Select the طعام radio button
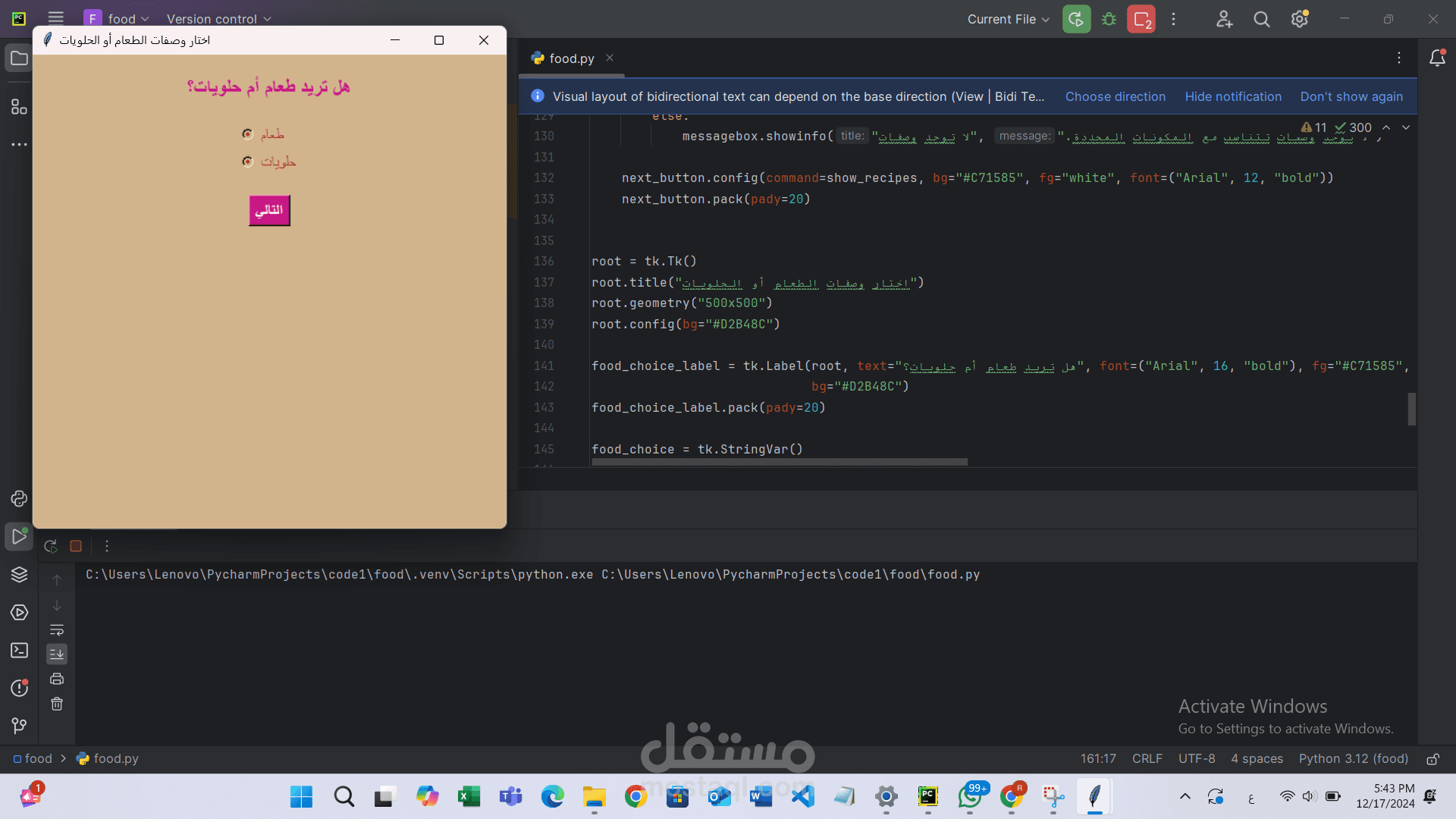The width and height of the screenshot is (1456, 819). click(247, 134)
